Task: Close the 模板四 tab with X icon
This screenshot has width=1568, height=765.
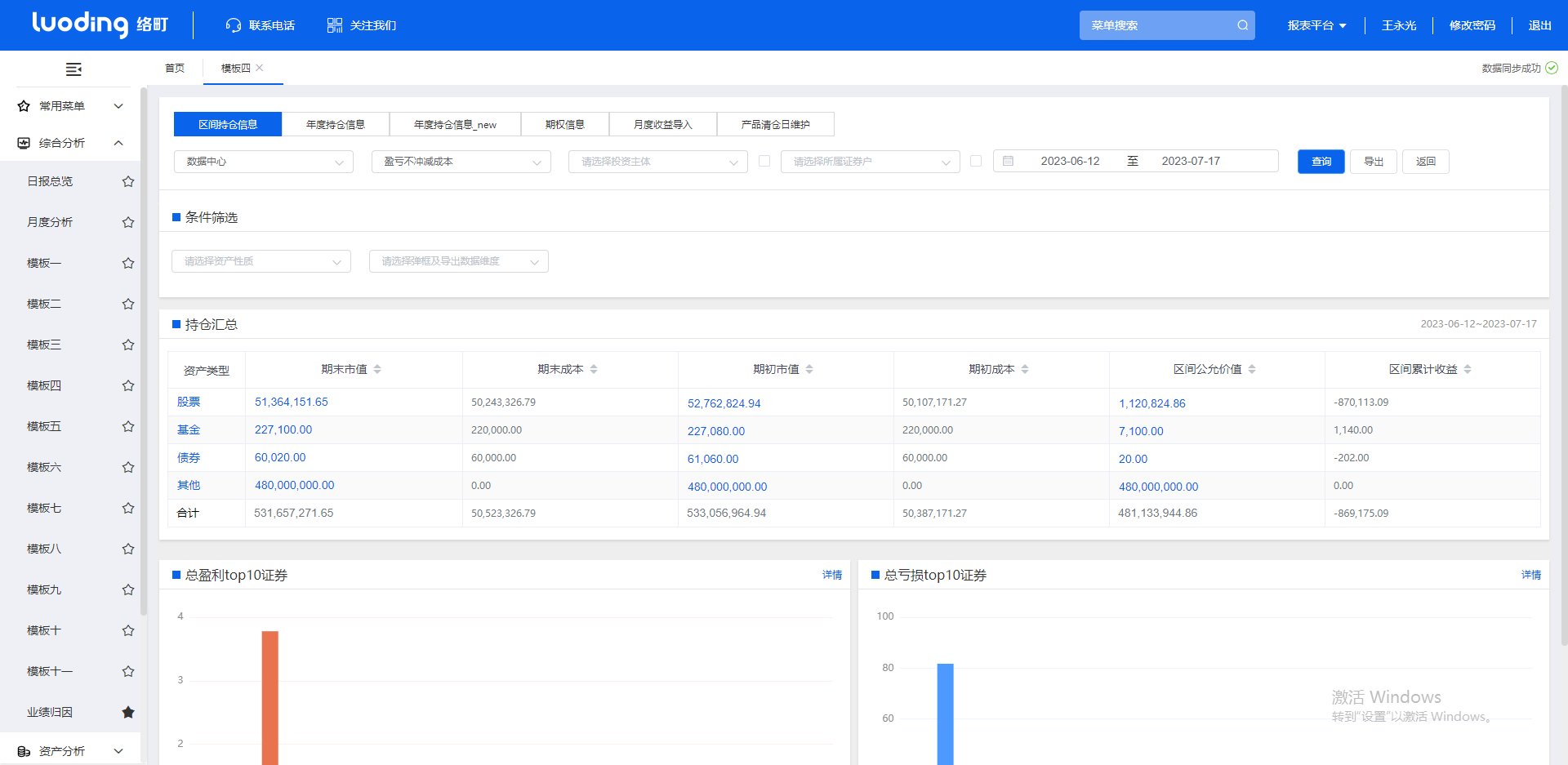Action: point(260,68)
